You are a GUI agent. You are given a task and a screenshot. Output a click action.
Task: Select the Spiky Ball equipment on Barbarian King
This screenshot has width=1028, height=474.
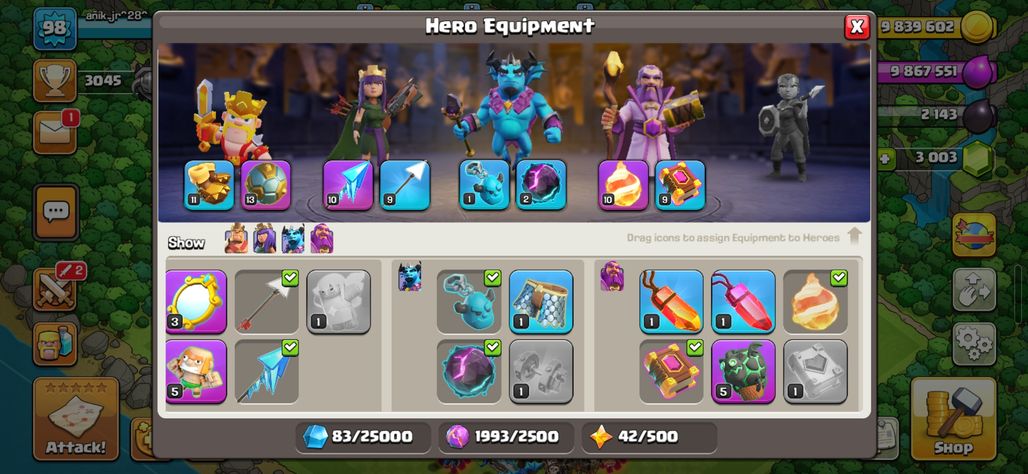pos(266,185)
